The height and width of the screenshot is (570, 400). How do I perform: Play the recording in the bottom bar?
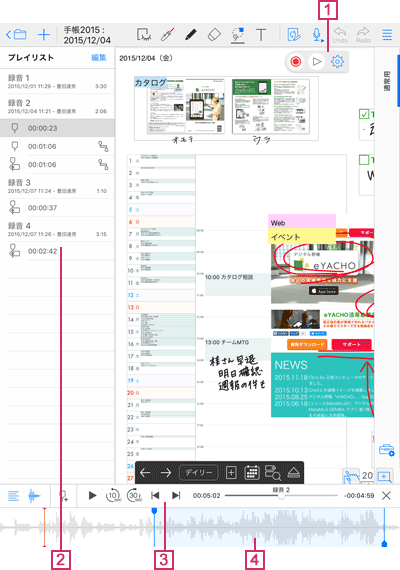click(92, 495)
